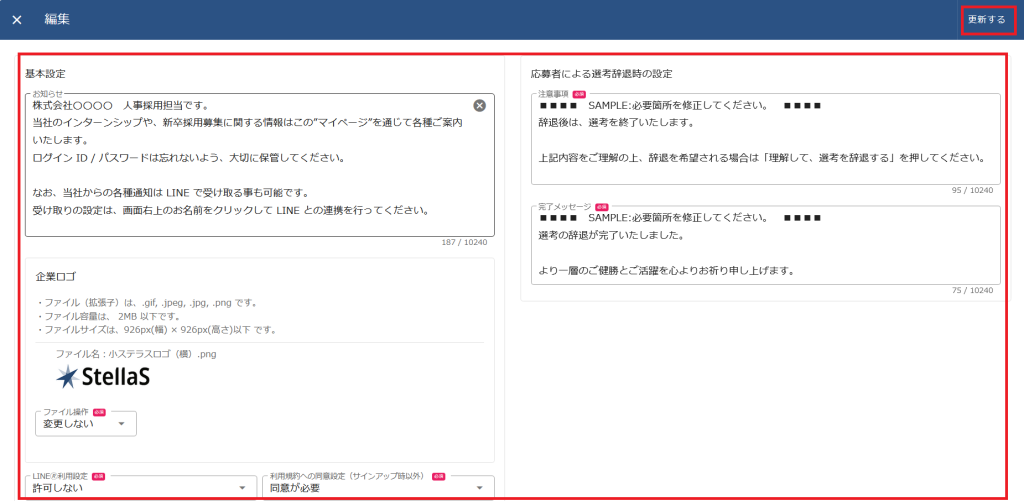Expand the LINE®利用設定 dropdown
Viewport: 1024px width, 501px height.
pyautogui.click(x=140, y=488)
